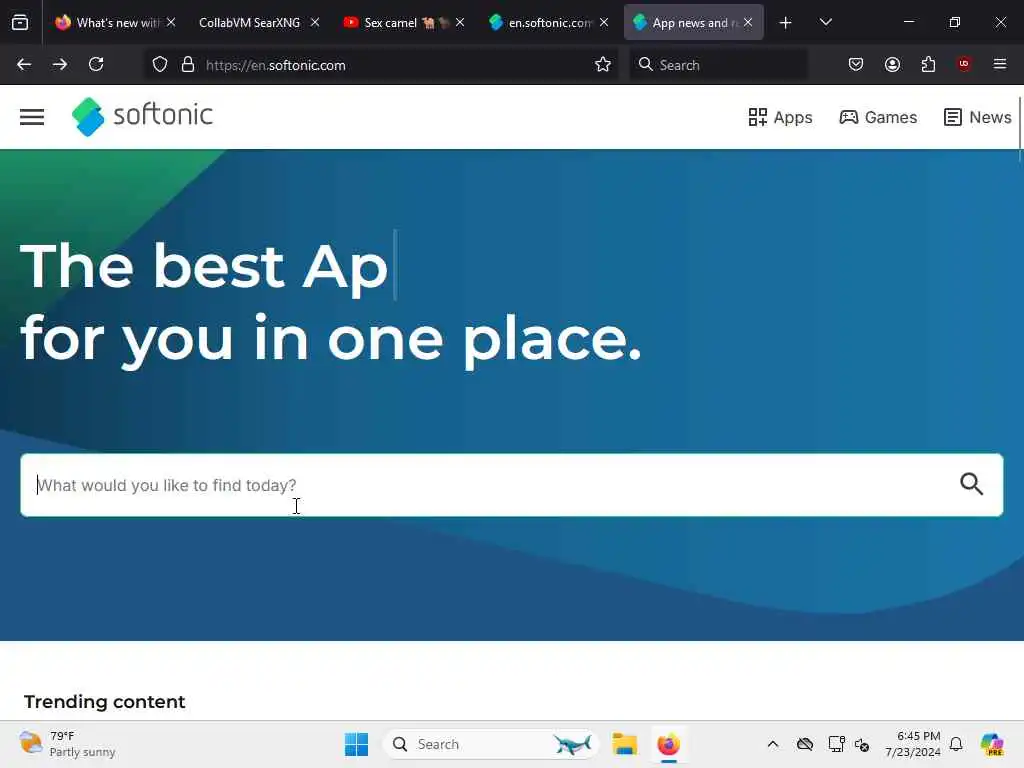Close the en.softonic.com tab

[x=604, y=22]
